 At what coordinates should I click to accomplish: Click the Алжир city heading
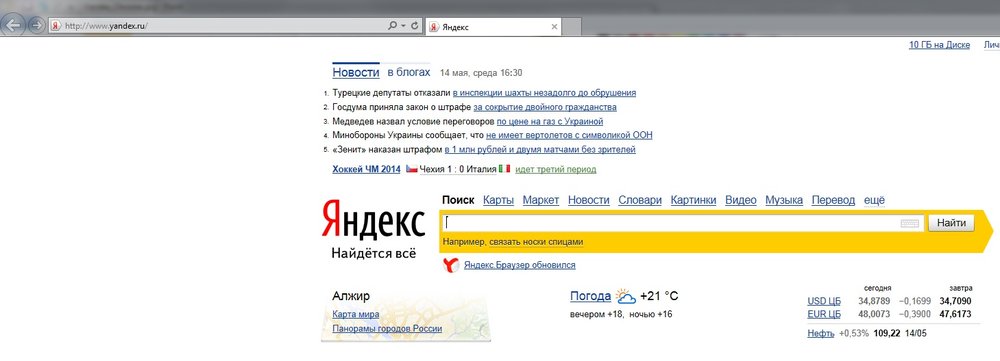[x=351, y=296]
